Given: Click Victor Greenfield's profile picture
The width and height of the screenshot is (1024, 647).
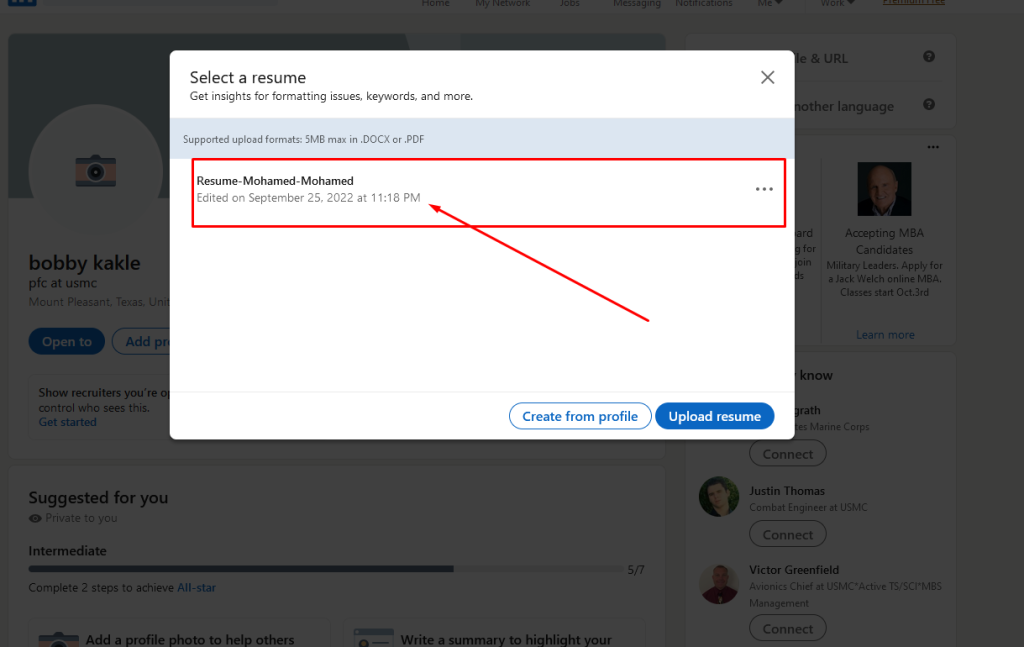Looking at the screenshot, I should pyautogui.click(x=719, y=584).
